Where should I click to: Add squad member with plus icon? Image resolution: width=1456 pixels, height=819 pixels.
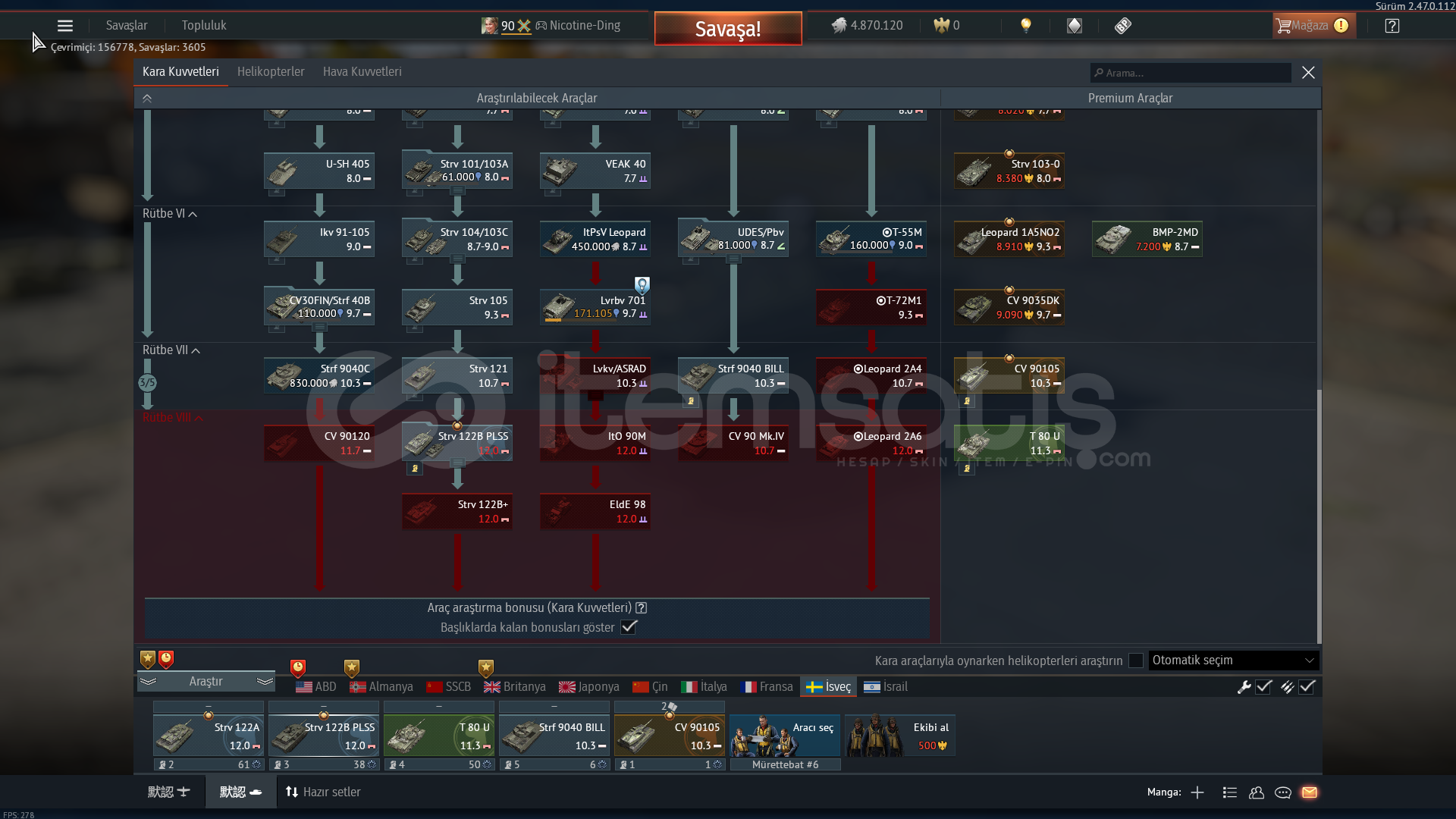coord(1197,792)
